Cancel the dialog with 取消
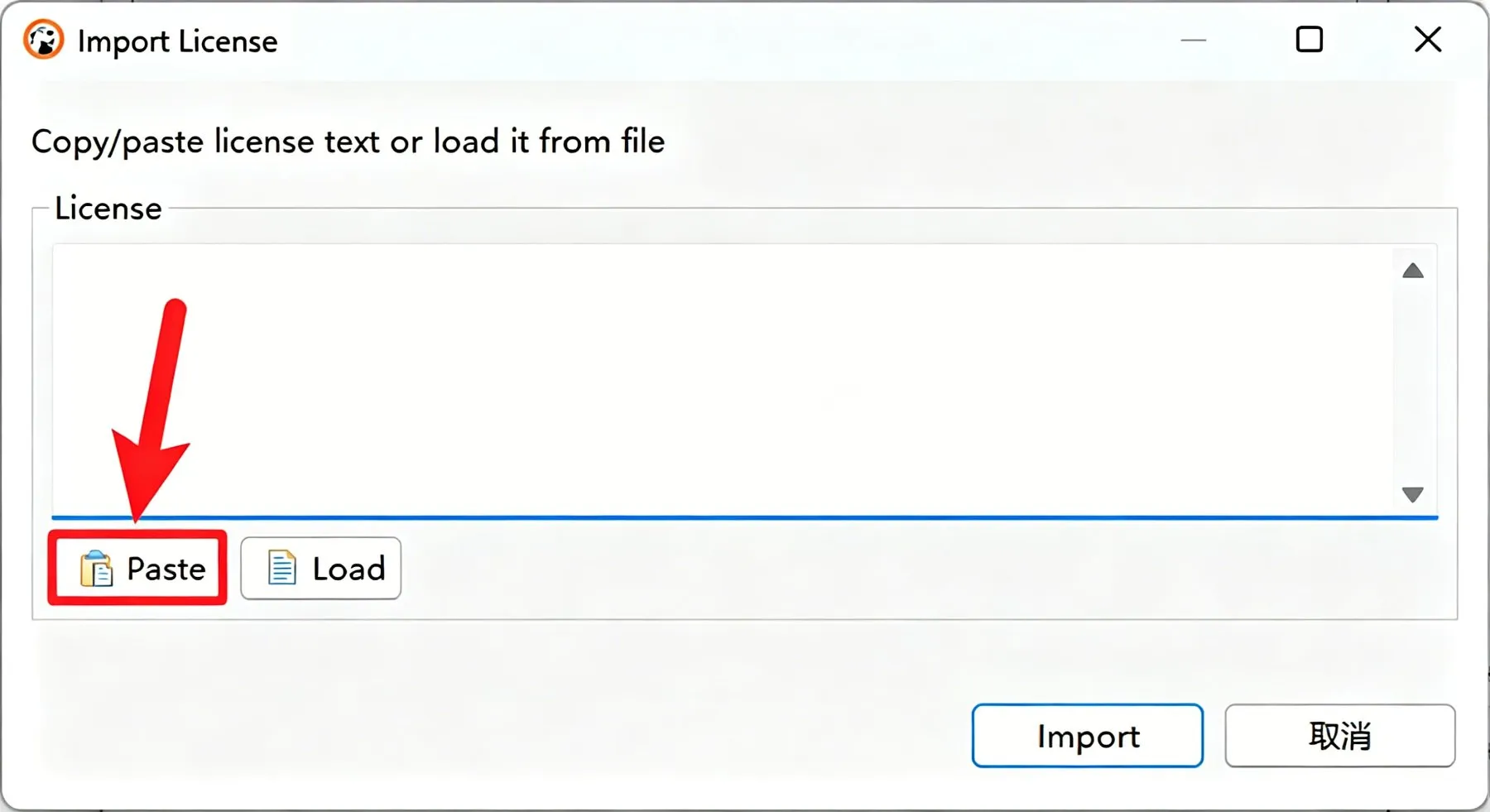 pos(1340,736)
